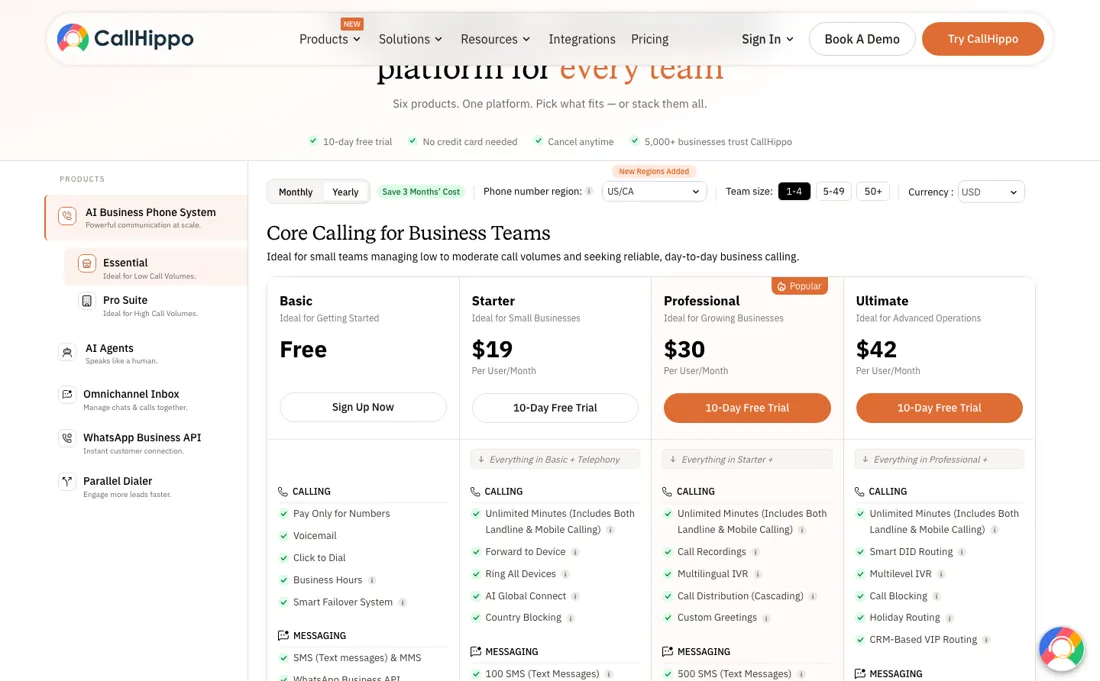Click info icon beside Forward to Device
Screen dimensions: 1100x681
[575, 552]
